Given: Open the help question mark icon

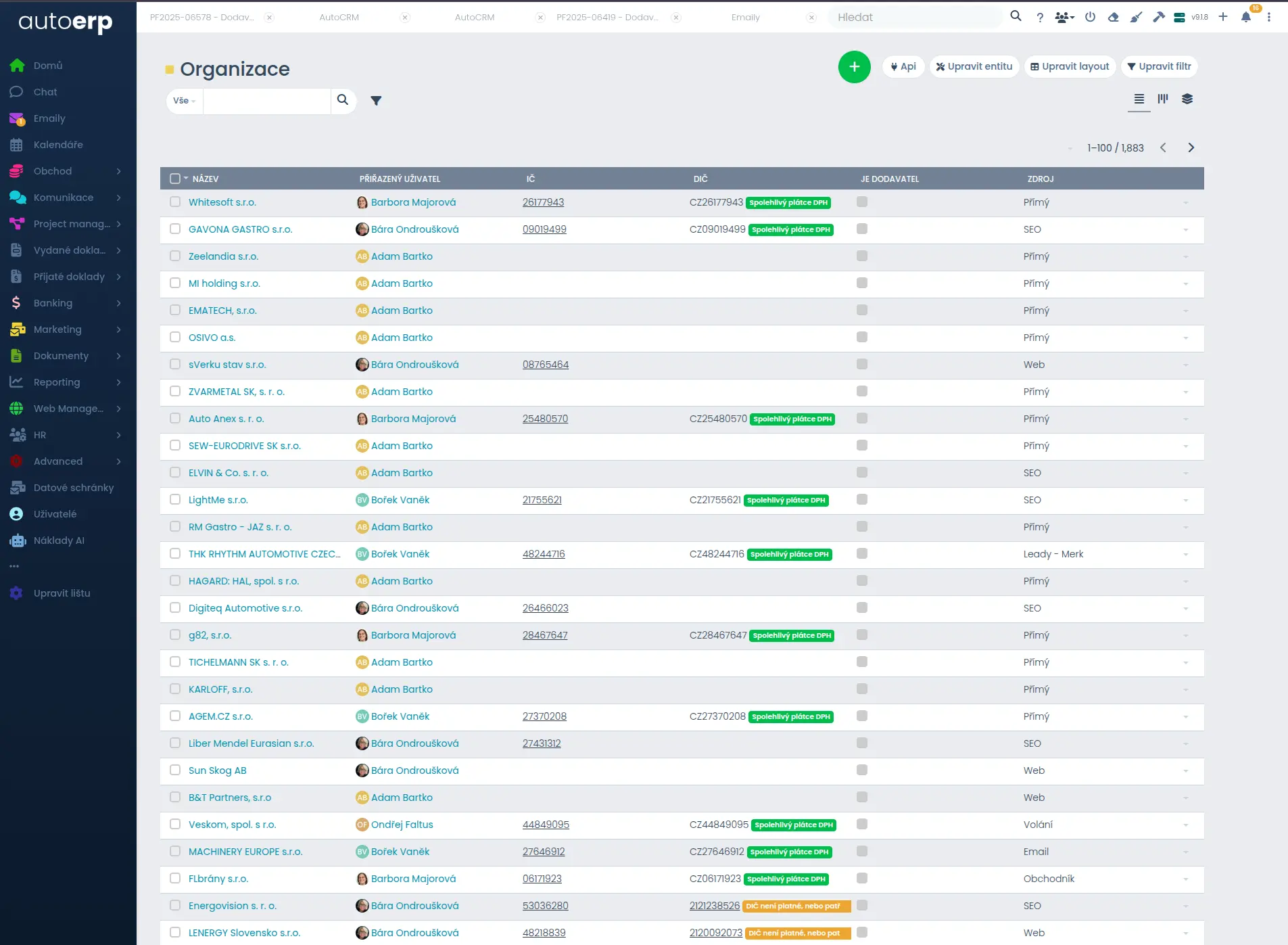Looking at the screenshot, I should (x=1040, y=18).
